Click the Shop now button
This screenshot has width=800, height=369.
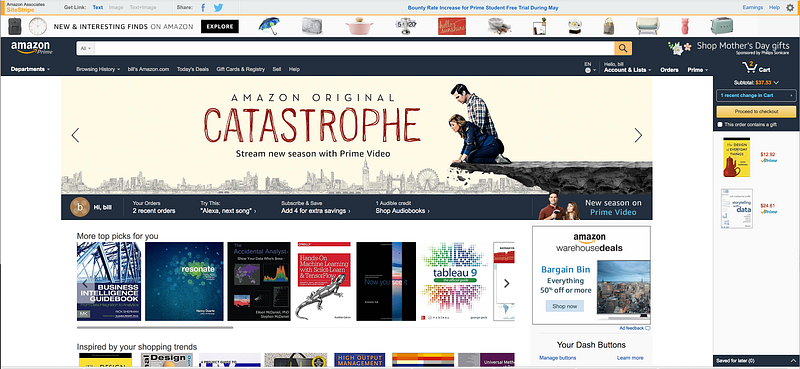[x=564, y=306]
